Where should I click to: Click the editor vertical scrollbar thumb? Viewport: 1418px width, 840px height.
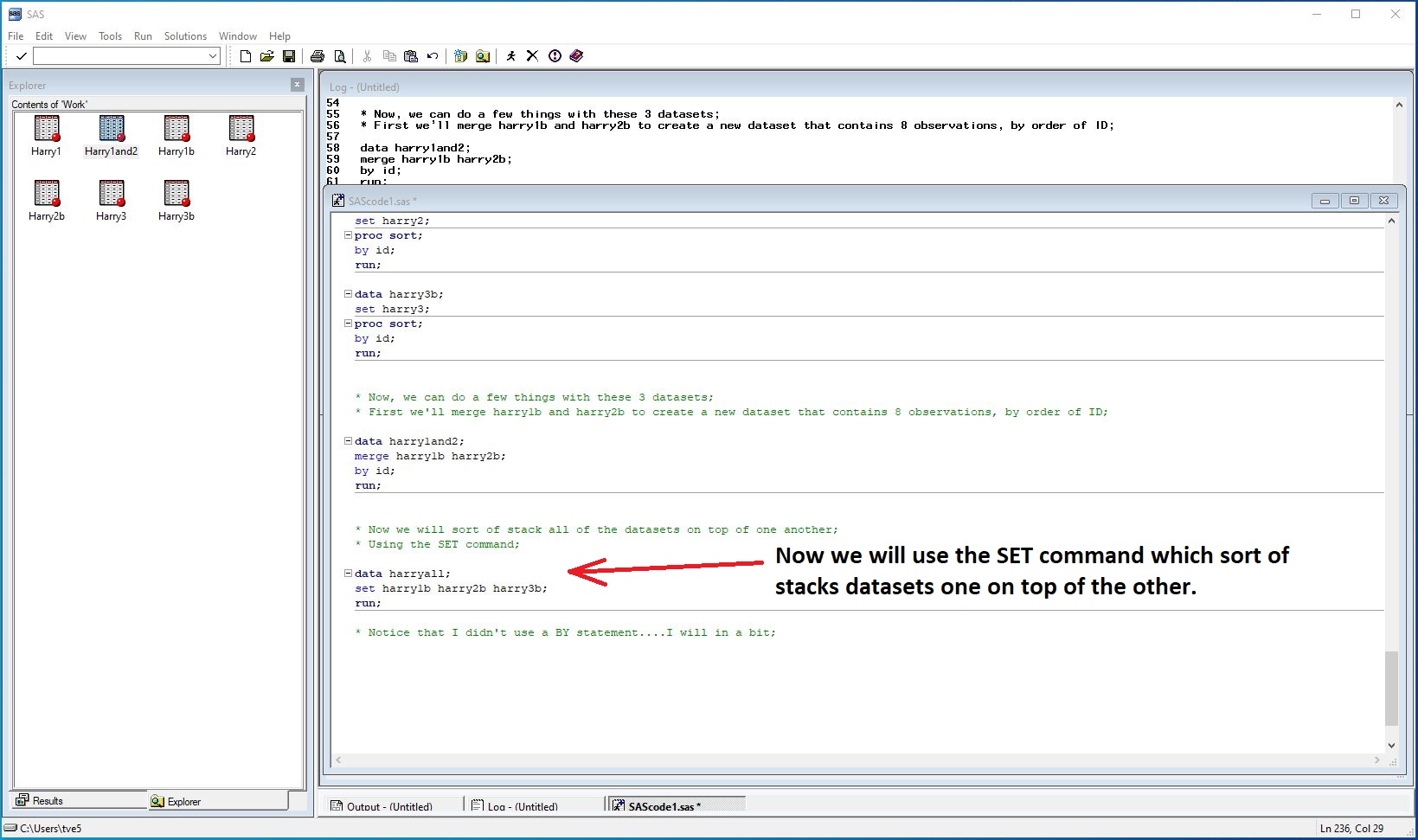tap(1391, 688)
